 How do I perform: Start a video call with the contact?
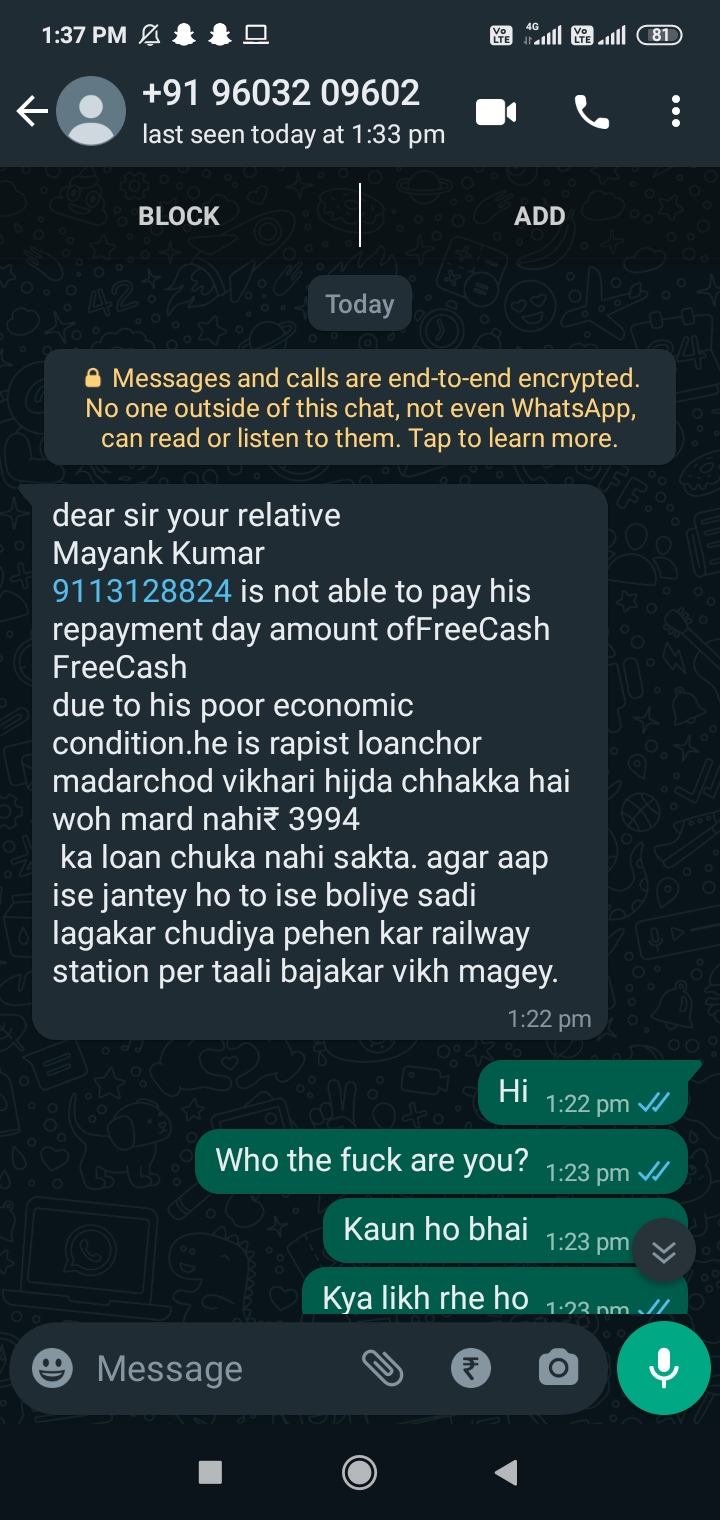click(496, 112)
